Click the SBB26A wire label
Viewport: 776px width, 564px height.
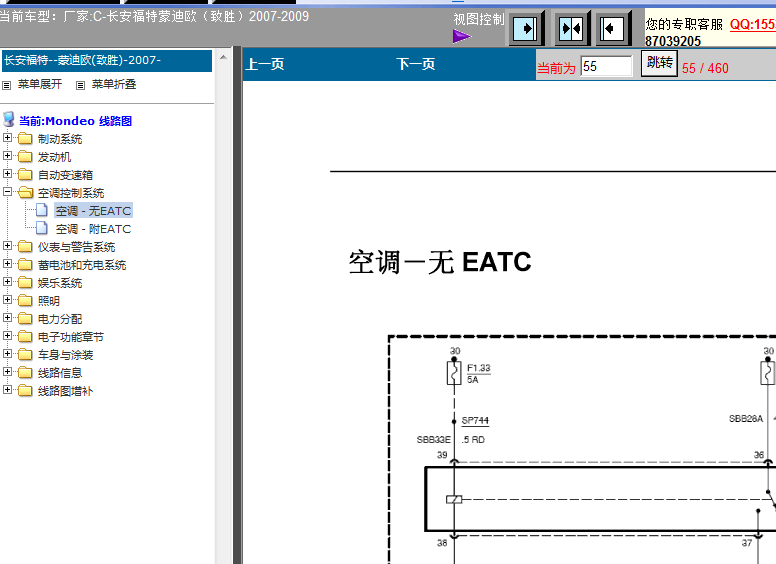[746, 419]
